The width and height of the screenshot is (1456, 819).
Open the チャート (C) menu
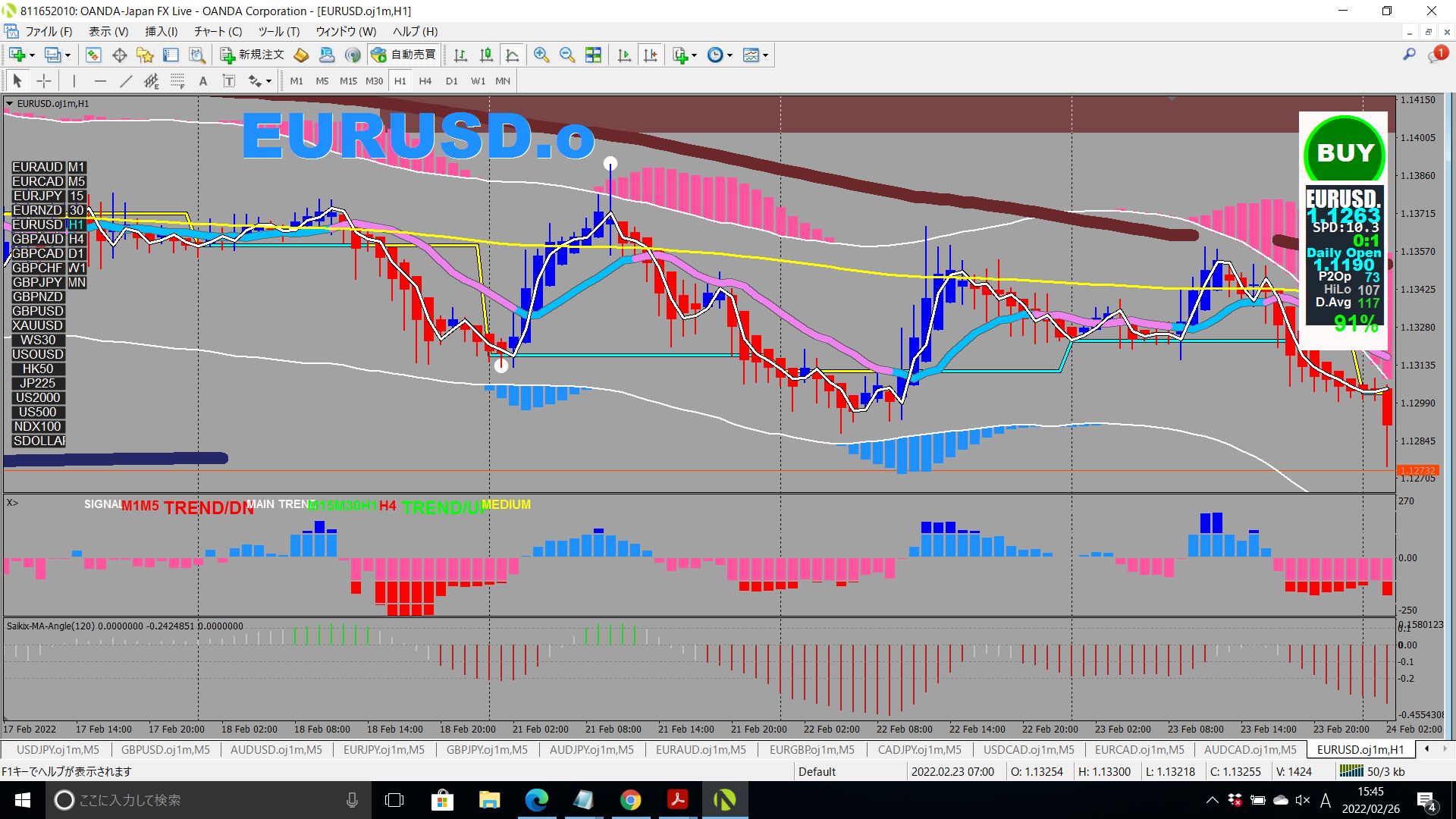tap(218, 31)
